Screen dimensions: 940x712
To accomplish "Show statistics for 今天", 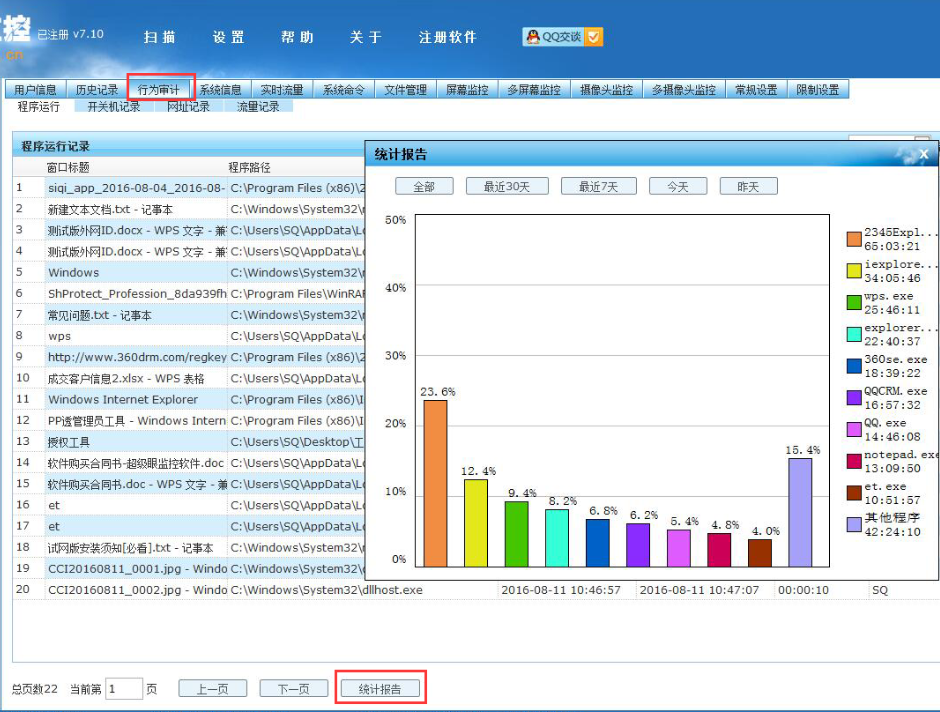I will pyautogui.click(x=678, y=186).
